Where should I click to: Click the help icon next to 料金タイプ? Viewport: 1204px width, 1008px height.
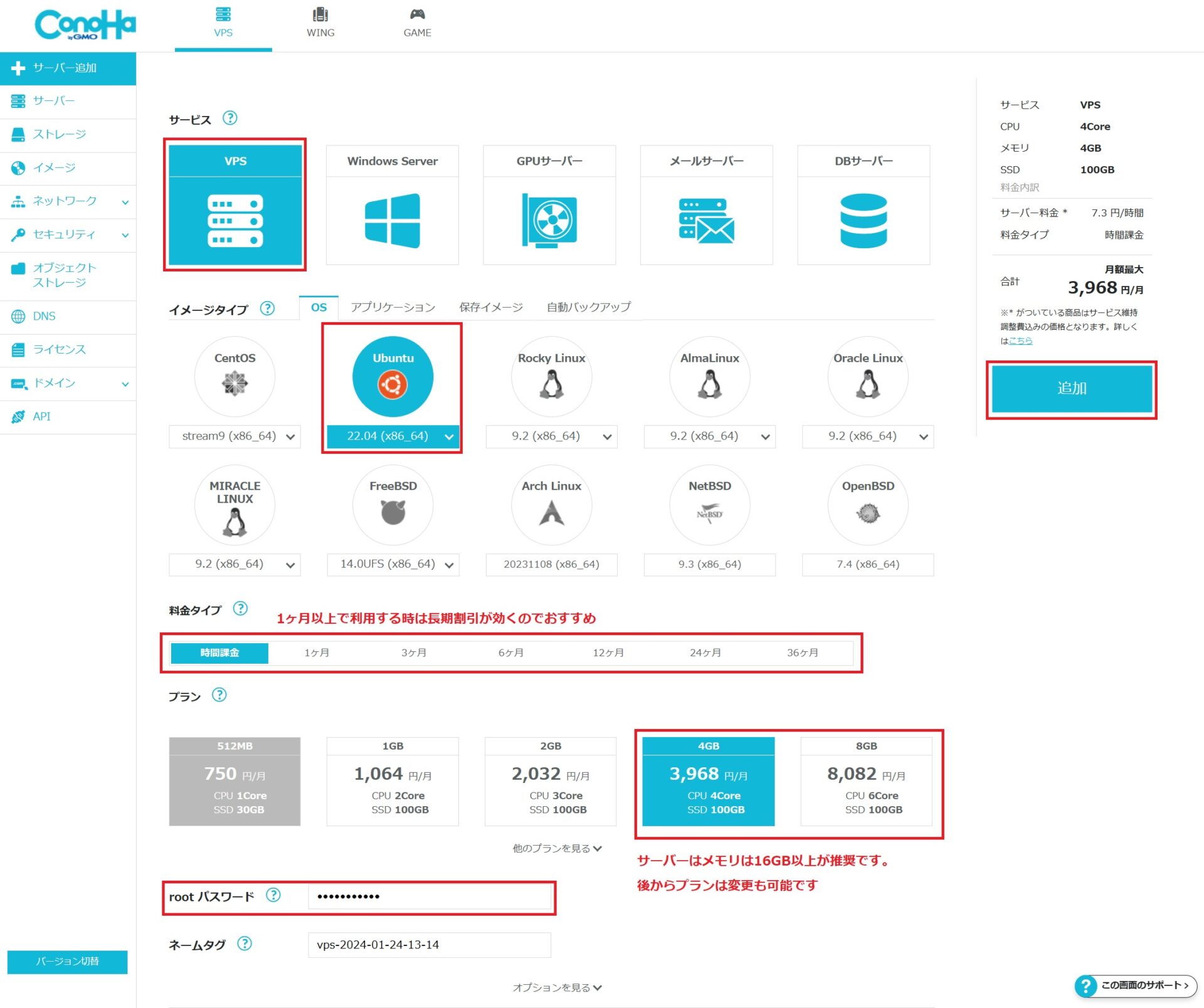[240, 608]
